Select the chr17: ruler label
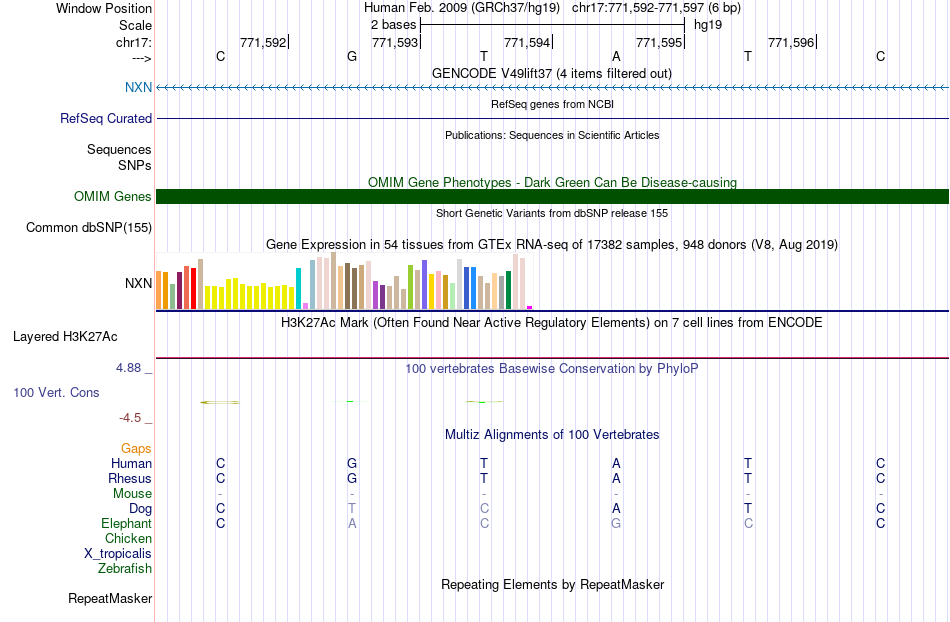This screenshot has width=950, height=622. click(x=133, y=42)
